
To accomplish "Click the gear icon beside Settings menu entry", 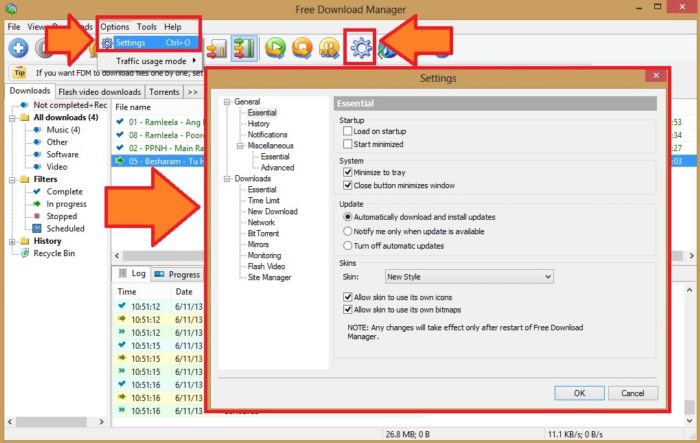I will pos(107,43).
